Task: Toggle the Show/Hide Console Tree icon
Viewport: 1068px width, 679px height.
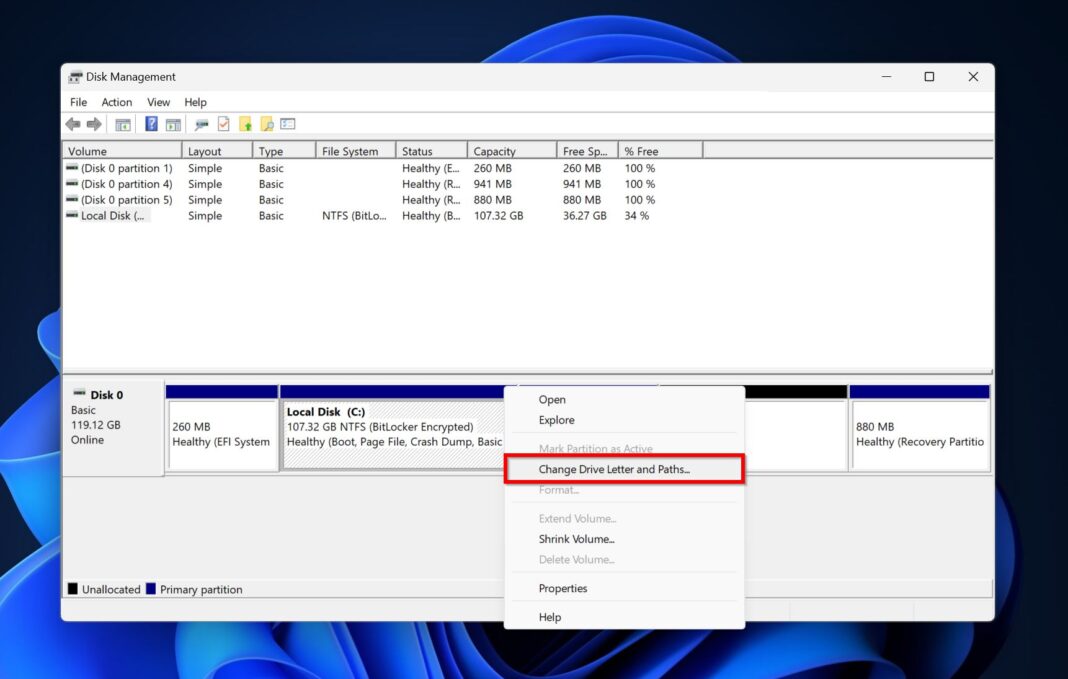Action: click(x=123, y=123)
